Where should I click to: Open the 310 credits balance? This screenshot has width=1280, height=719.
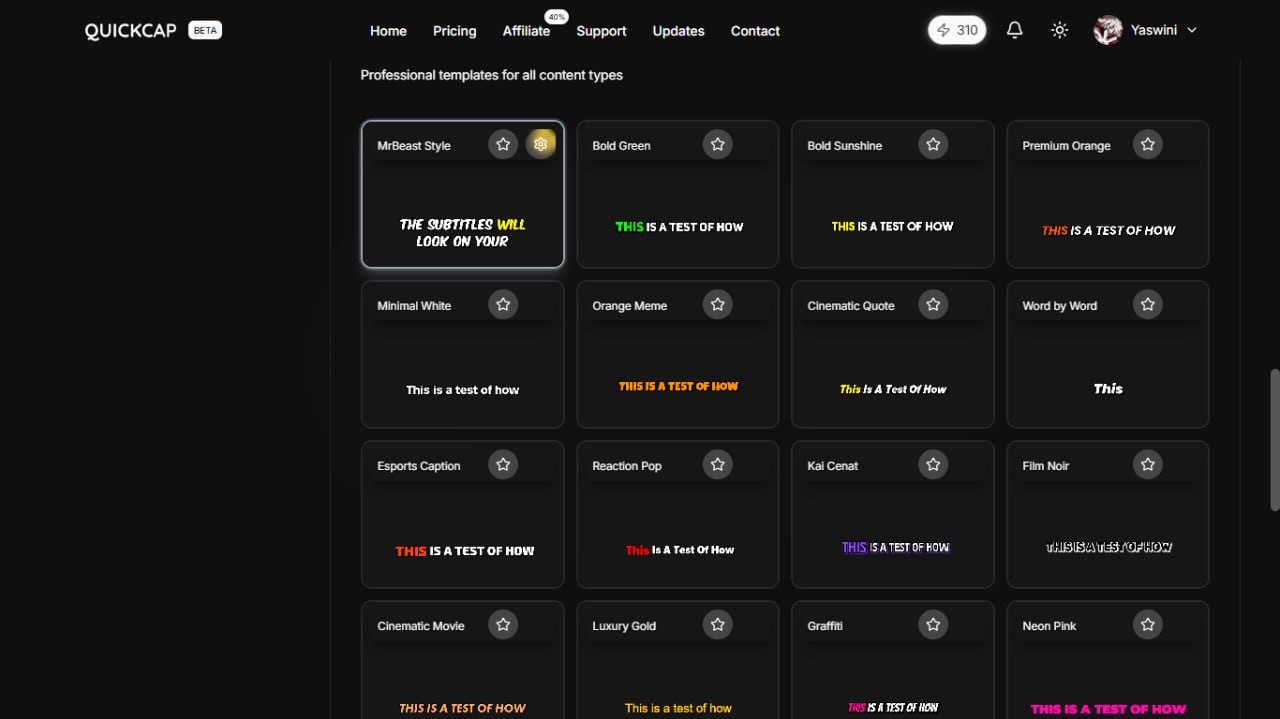pos(957,30)
